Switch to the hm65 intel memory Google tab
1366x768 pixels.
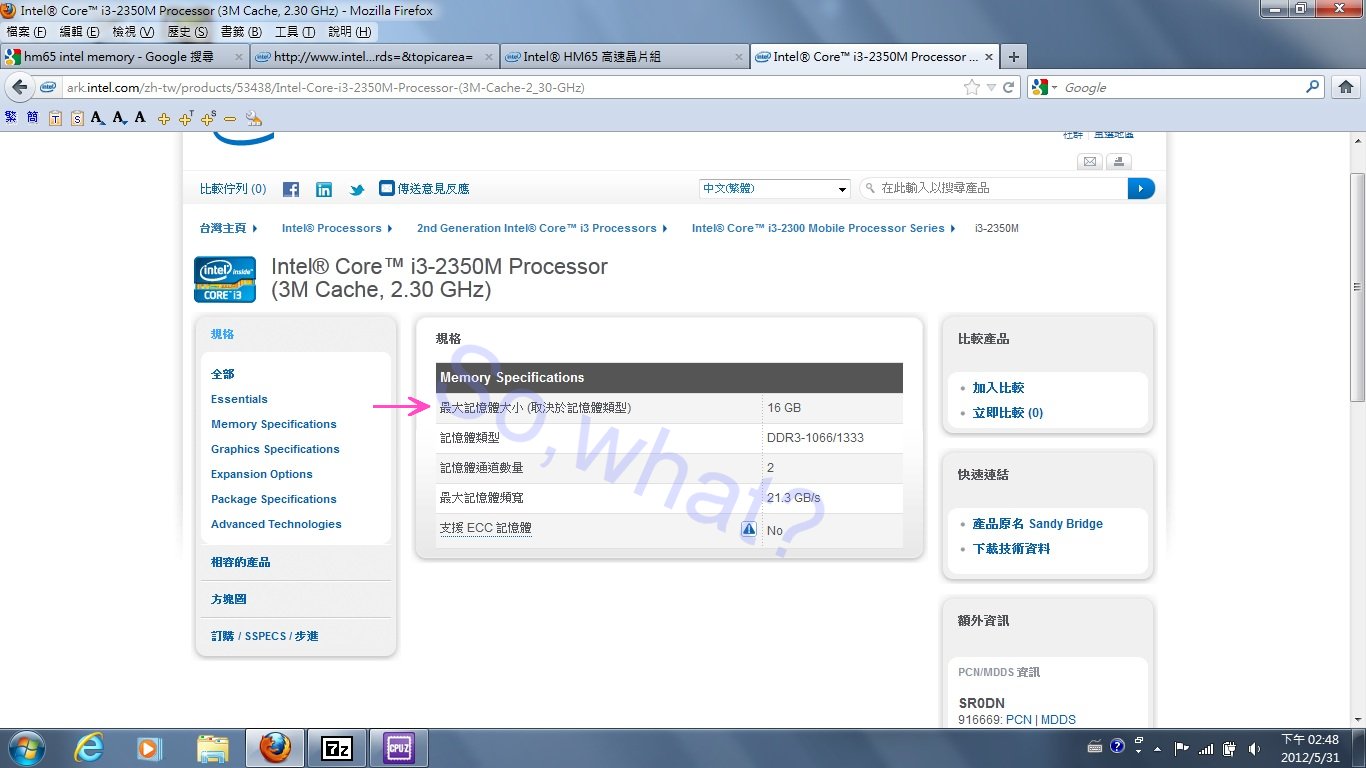124,57
